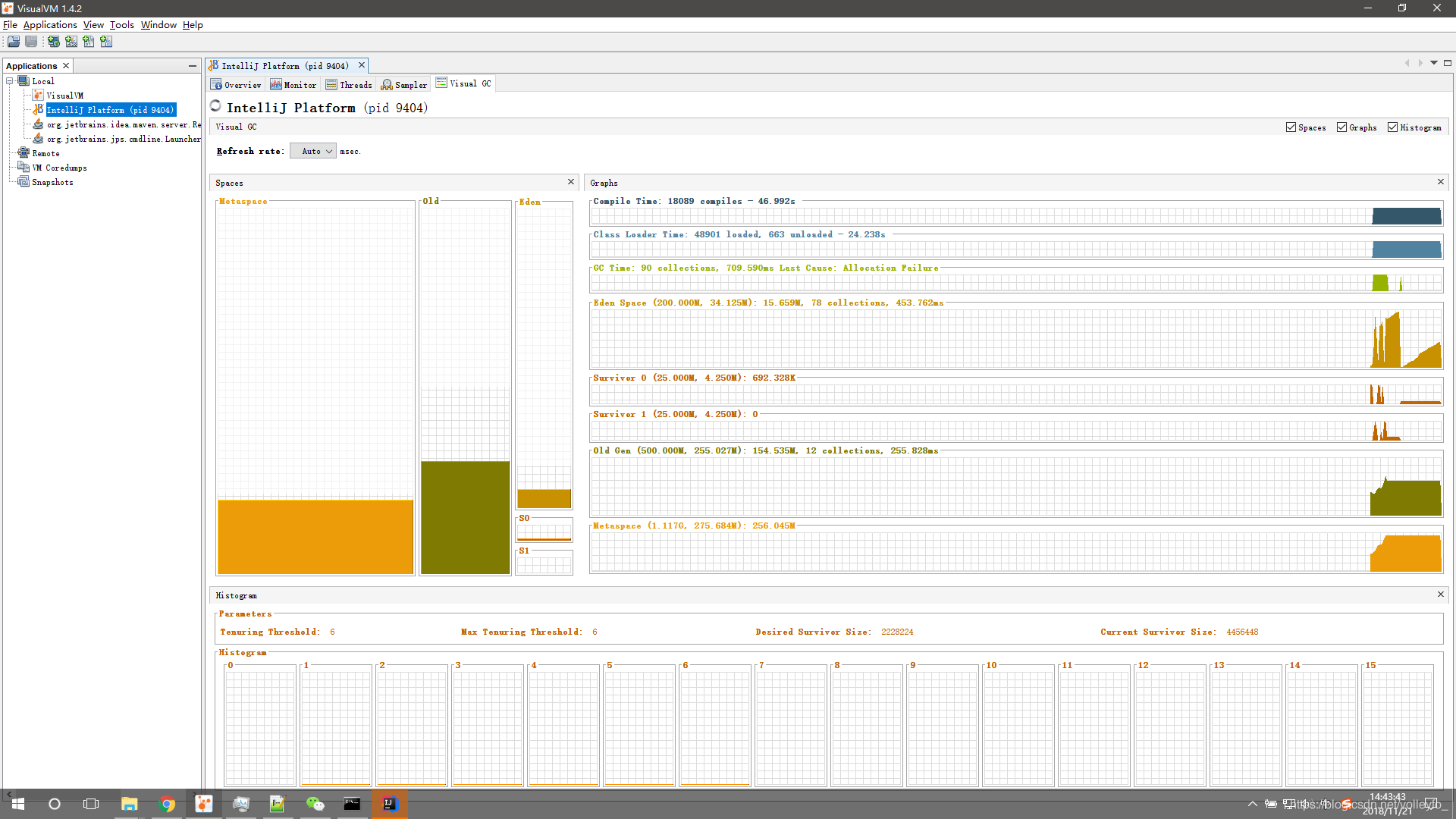Select IntelliJ Platform (pid 9404) tree node
The height and width of the screenshot is (819, 1456).
tap(111, 110)
